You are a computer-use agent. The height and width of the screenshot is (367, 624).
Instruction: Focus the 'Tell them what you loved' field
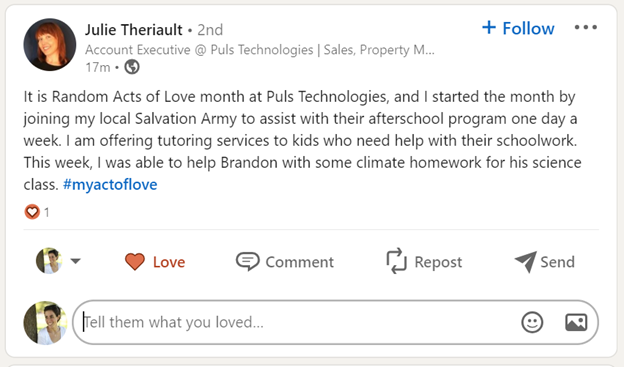[x=335, y=322]
